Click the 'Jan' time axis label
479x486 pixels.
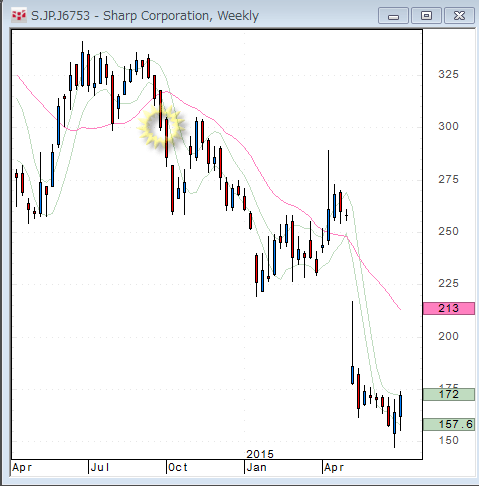tap(256, 467)
